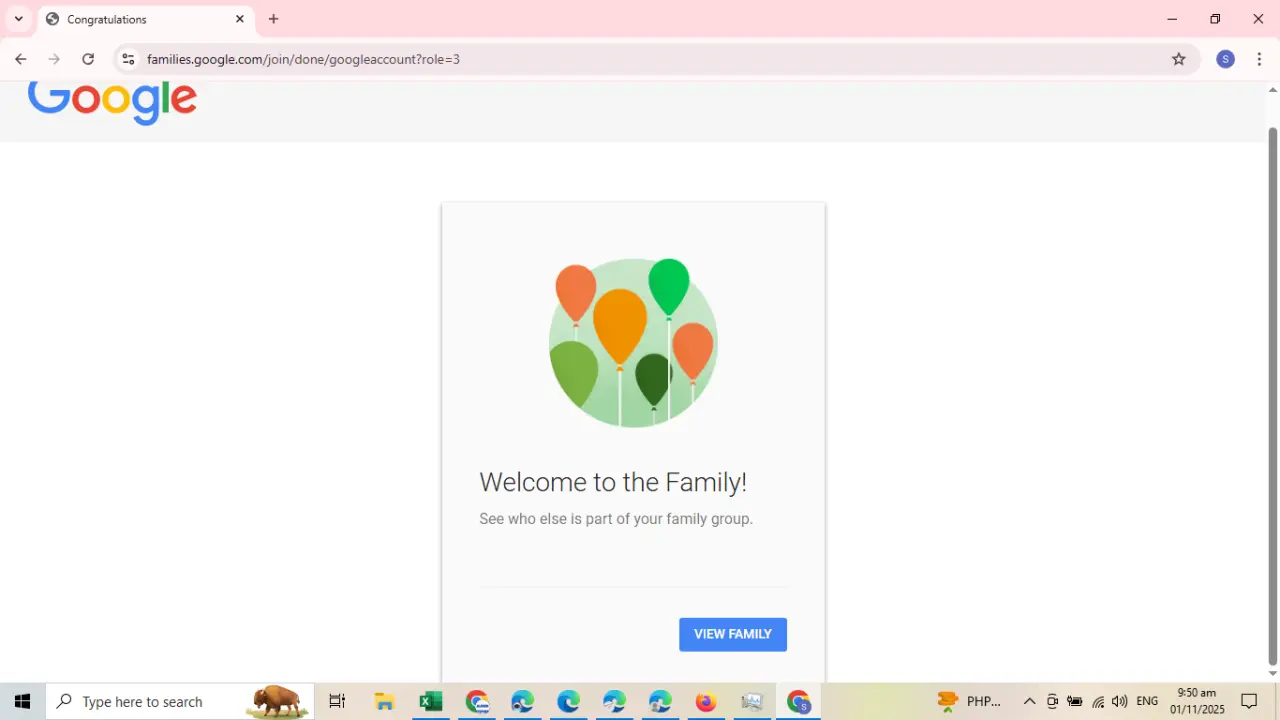Image resolution: width=1280 pixels, height=720 pixels.
Task: Bookmark this page with the star icon
Action: [x=1179, y=59]
